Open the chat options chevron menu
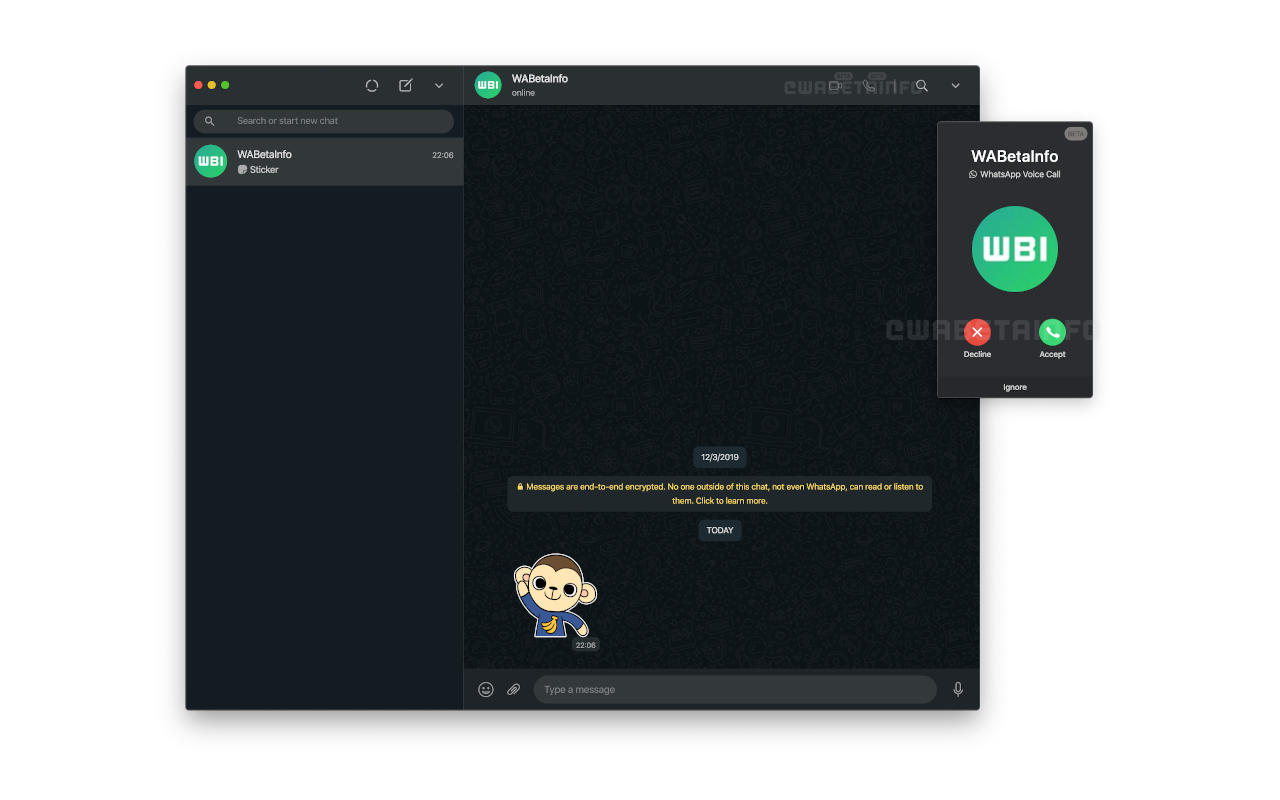This screenshot has width=1280, height=800. tap(955, 86)
